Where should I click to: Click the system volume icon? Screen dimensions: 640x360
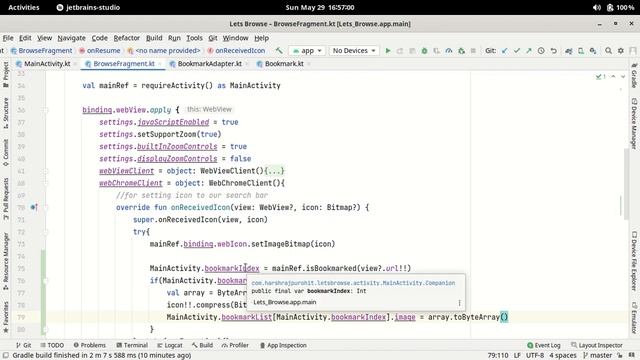pyautogui.click(x=596, y=7)
